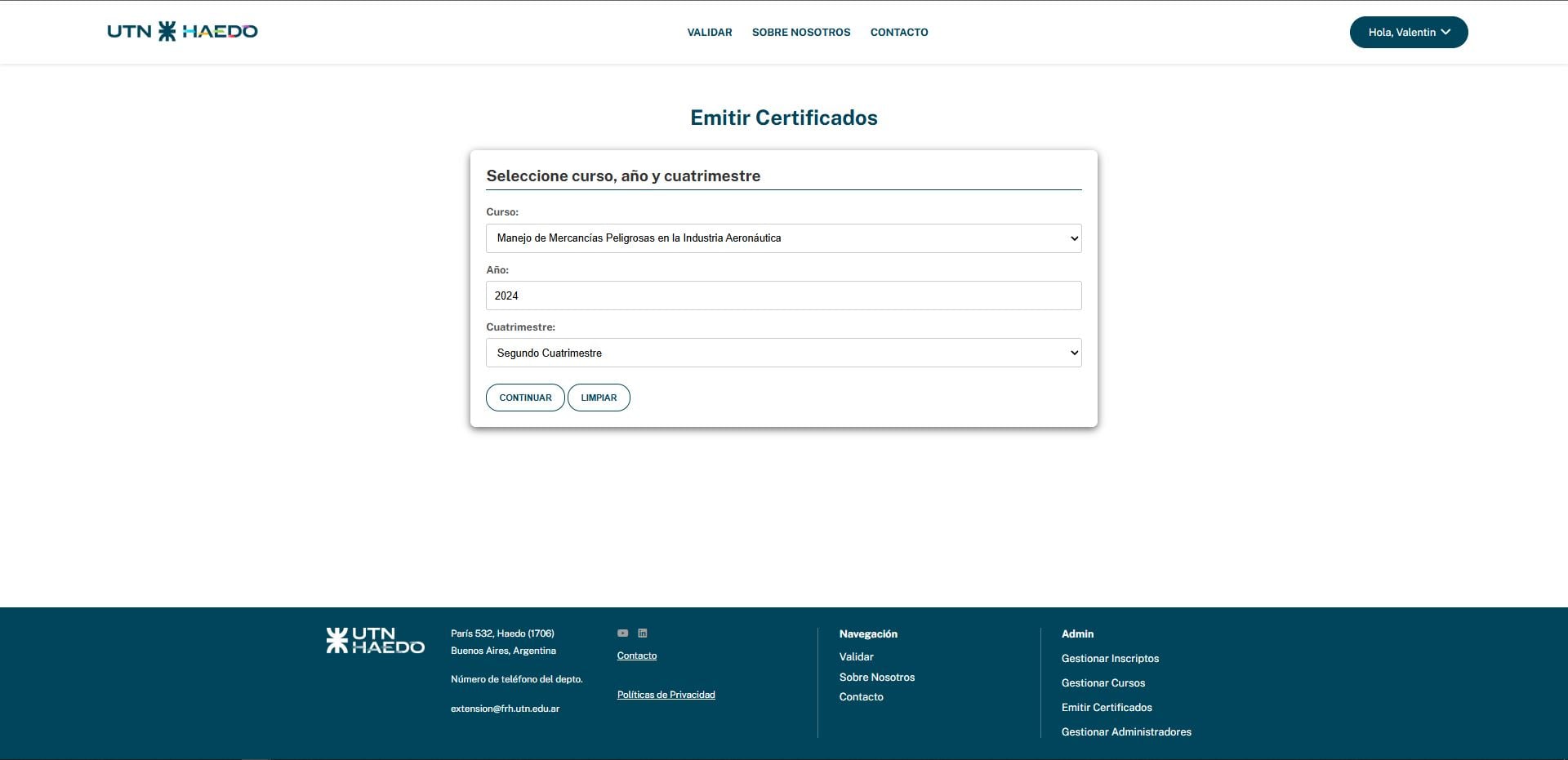The image size is (1568, 760).
Task: Open Políticas de Privacidad link
Action: [666, 695]
